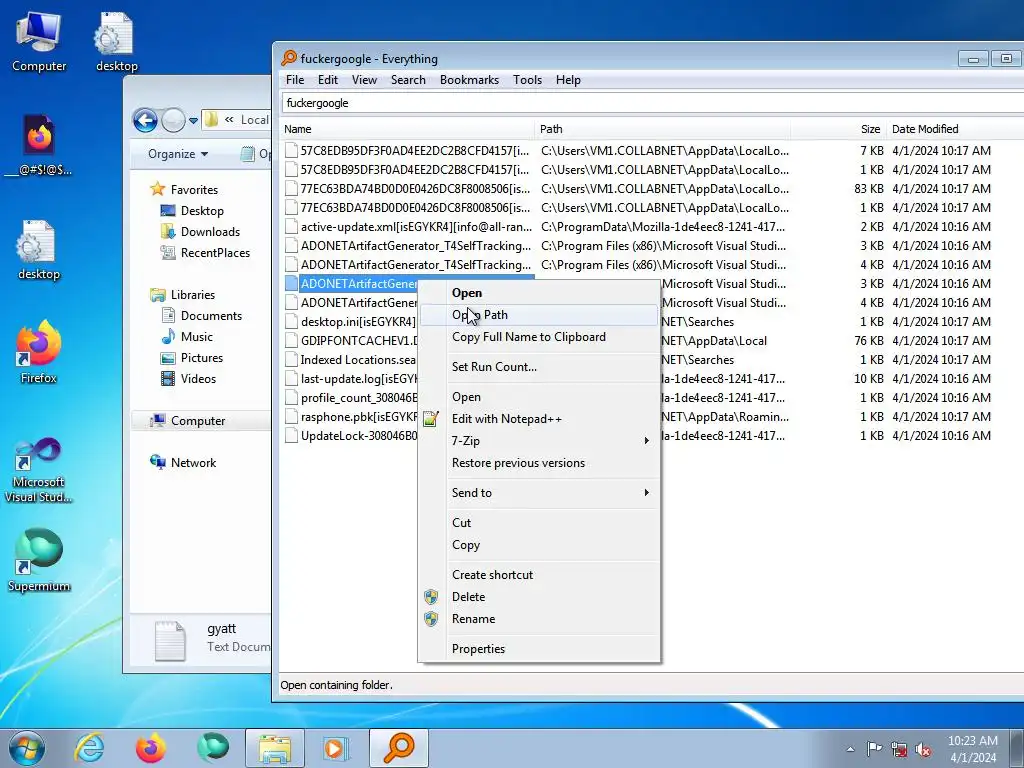Sort results by Date Modified column header
This screenshot has height=768, width=1024.
(955, 129)
